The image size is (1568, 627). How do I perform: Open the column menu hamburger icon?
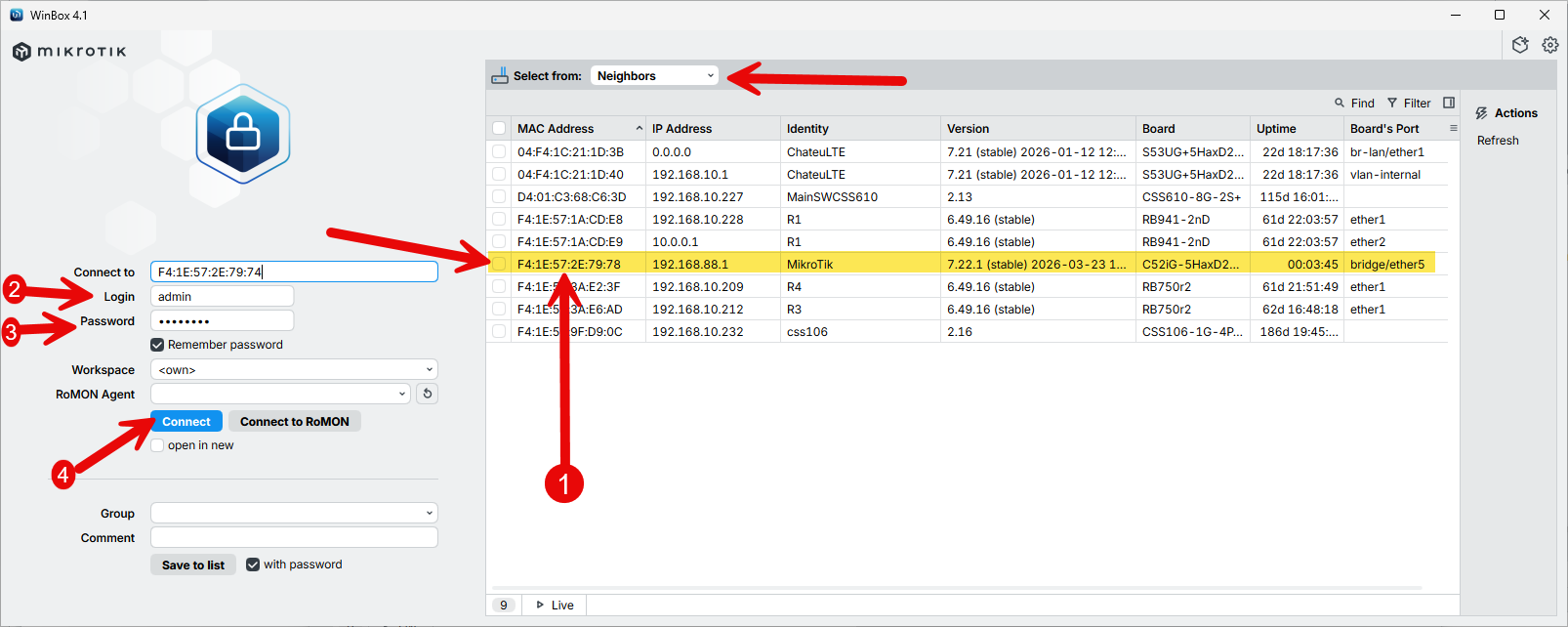1453,128
